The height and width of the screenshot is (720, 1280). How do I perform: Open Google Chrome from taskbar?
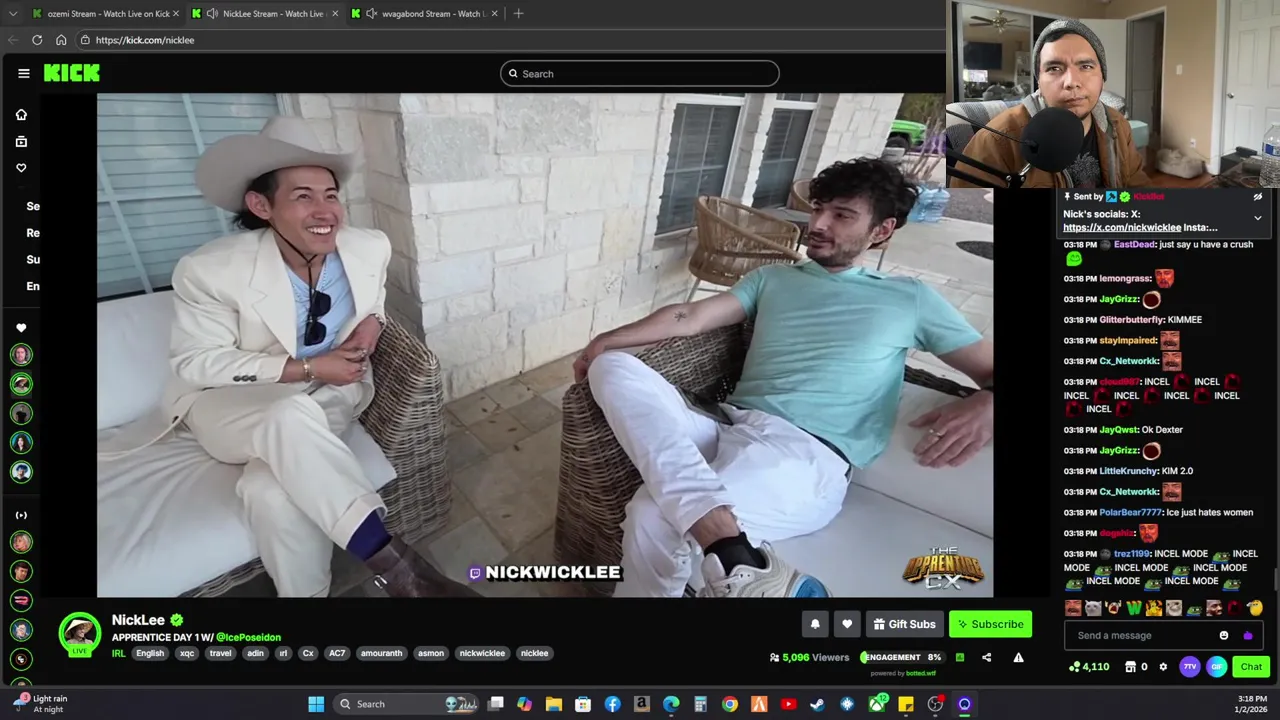click(x=730, y=704)
